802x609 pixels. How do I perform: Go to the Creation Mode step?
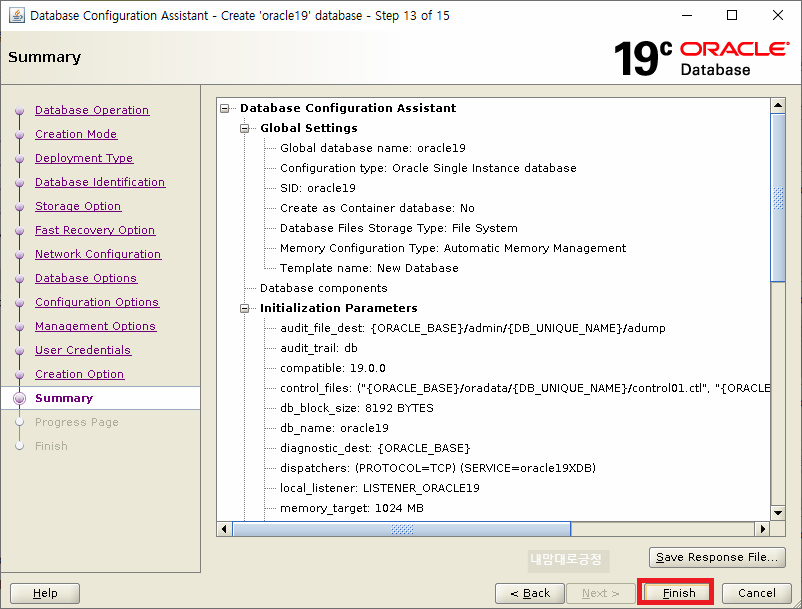(76, 134)
